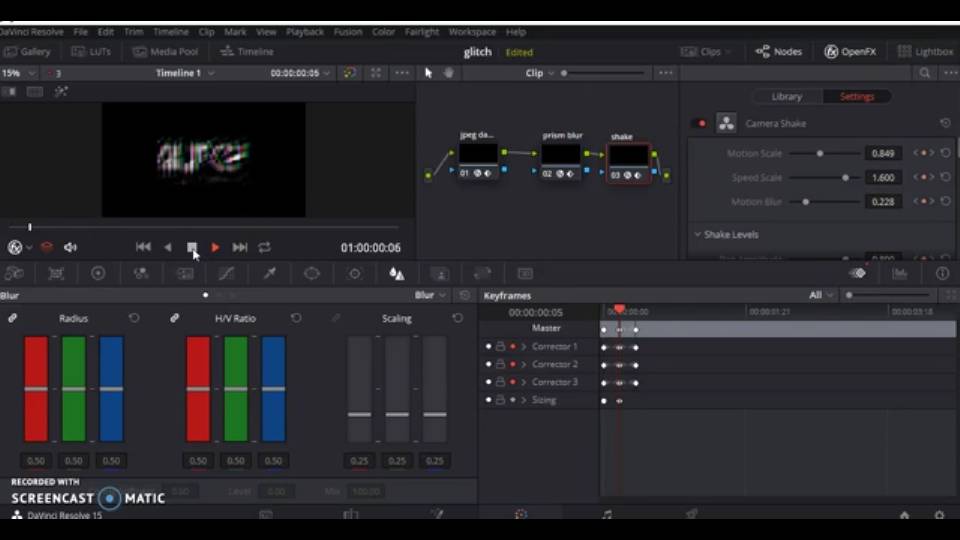Expand the Corrector 2 keyframe track
Viewport: 960px width, 540px height.
524,365
